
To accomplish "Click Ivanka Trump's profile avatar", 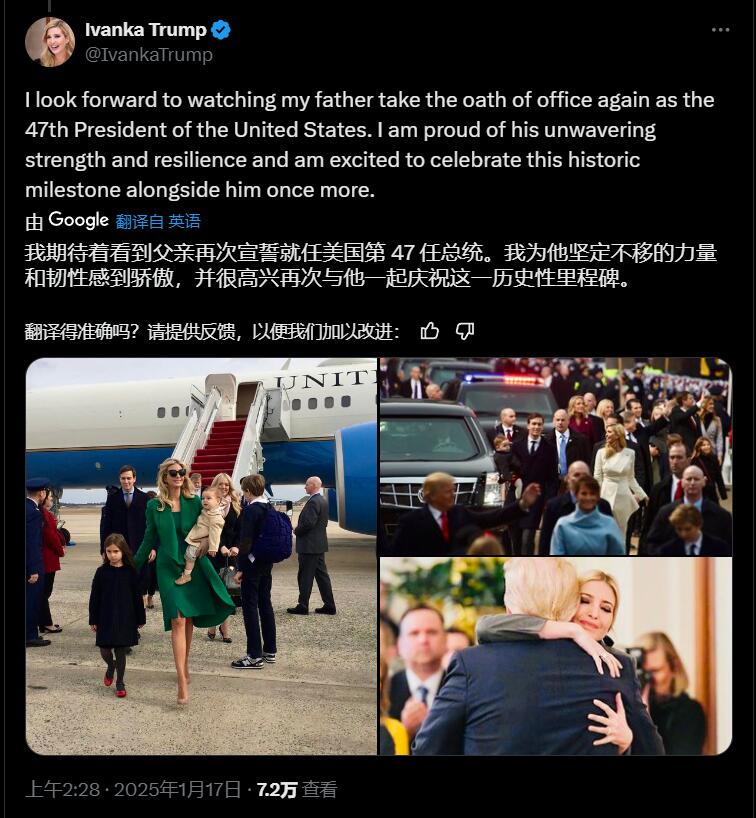I will [50, 42].
